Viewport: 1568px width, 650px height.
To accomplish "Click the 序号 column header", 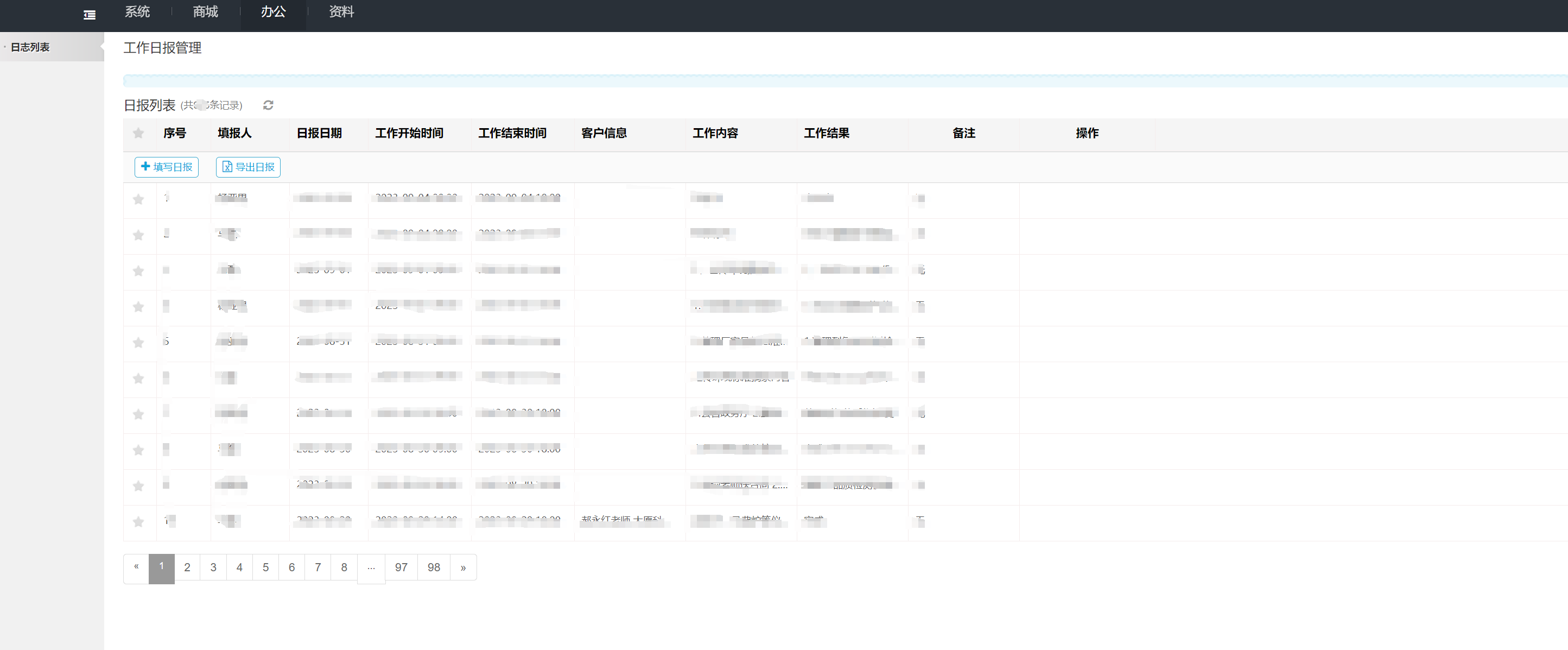I will (x=175, y=133).
